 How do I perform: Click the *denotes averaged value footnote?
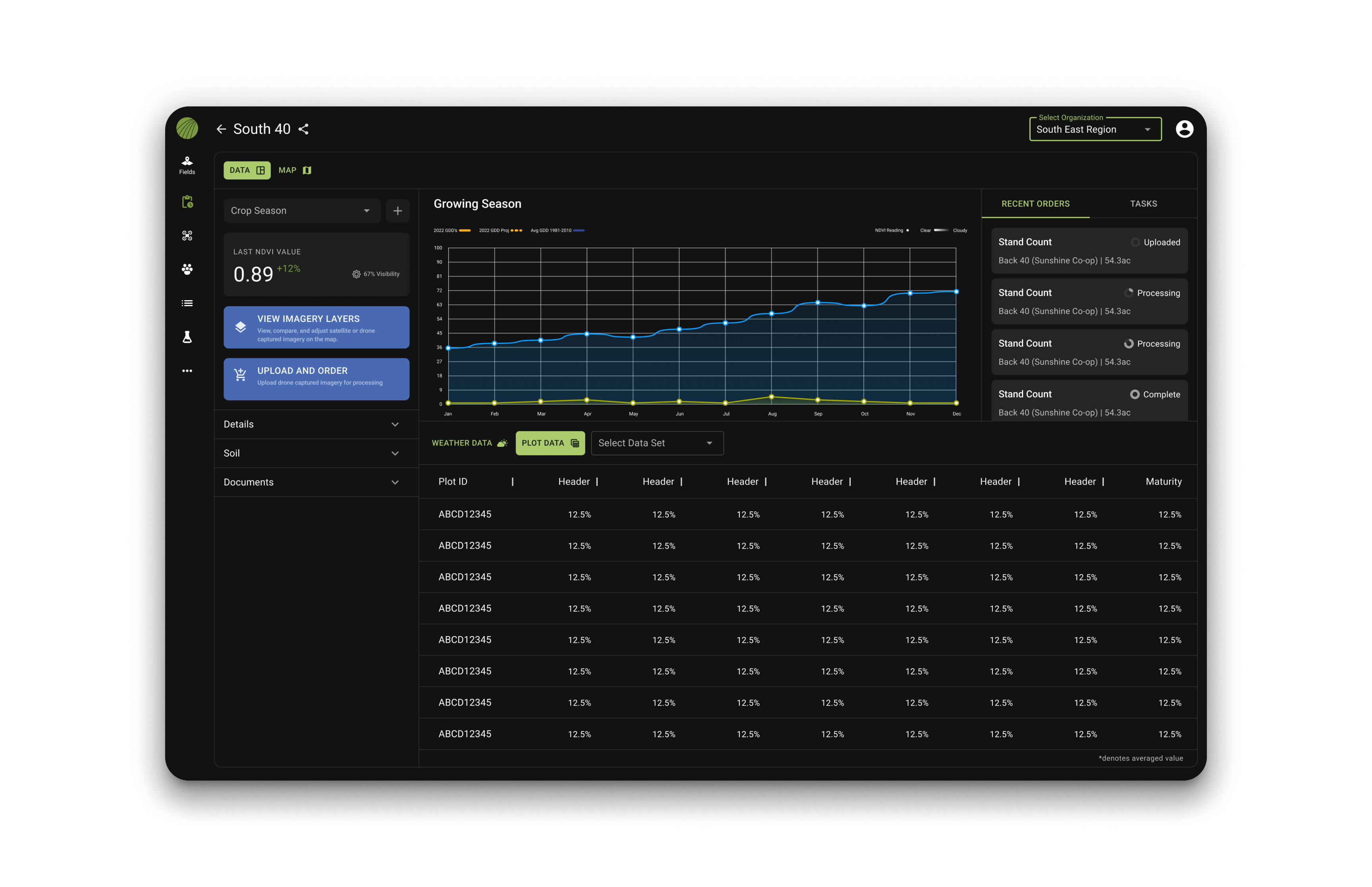point(1140,758)
